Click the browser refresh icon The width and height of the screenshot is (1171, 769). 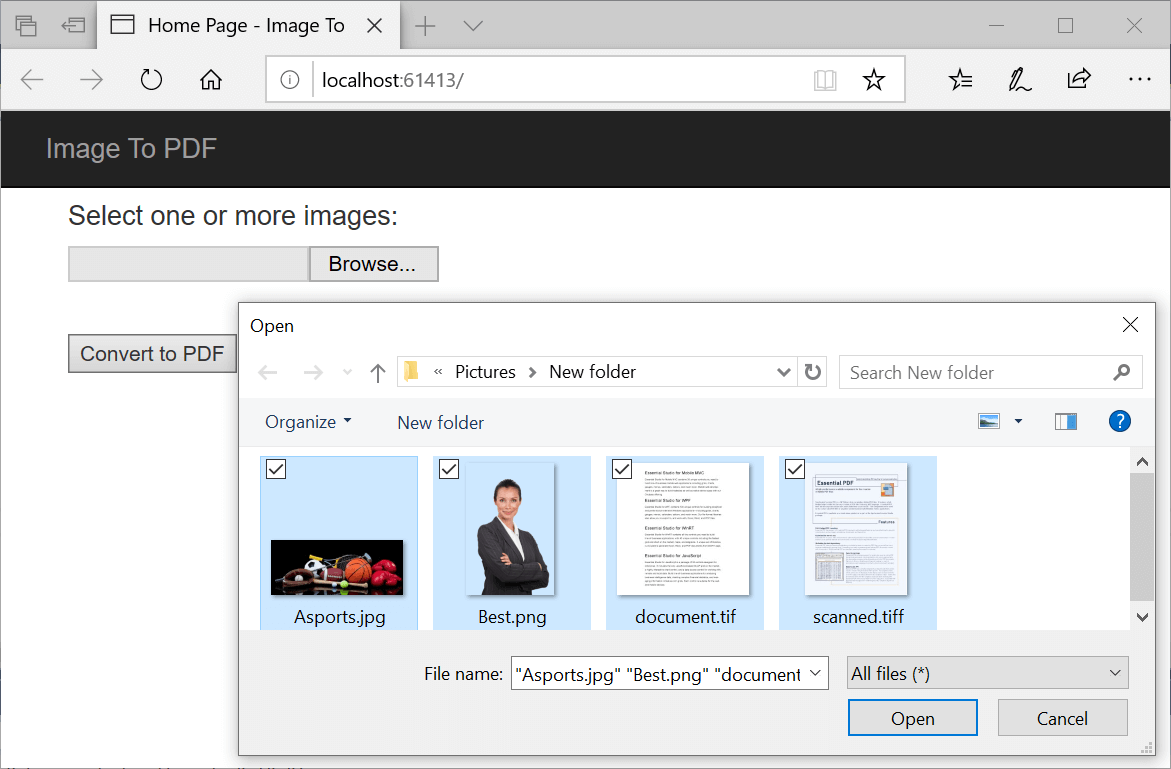(151, 80)
